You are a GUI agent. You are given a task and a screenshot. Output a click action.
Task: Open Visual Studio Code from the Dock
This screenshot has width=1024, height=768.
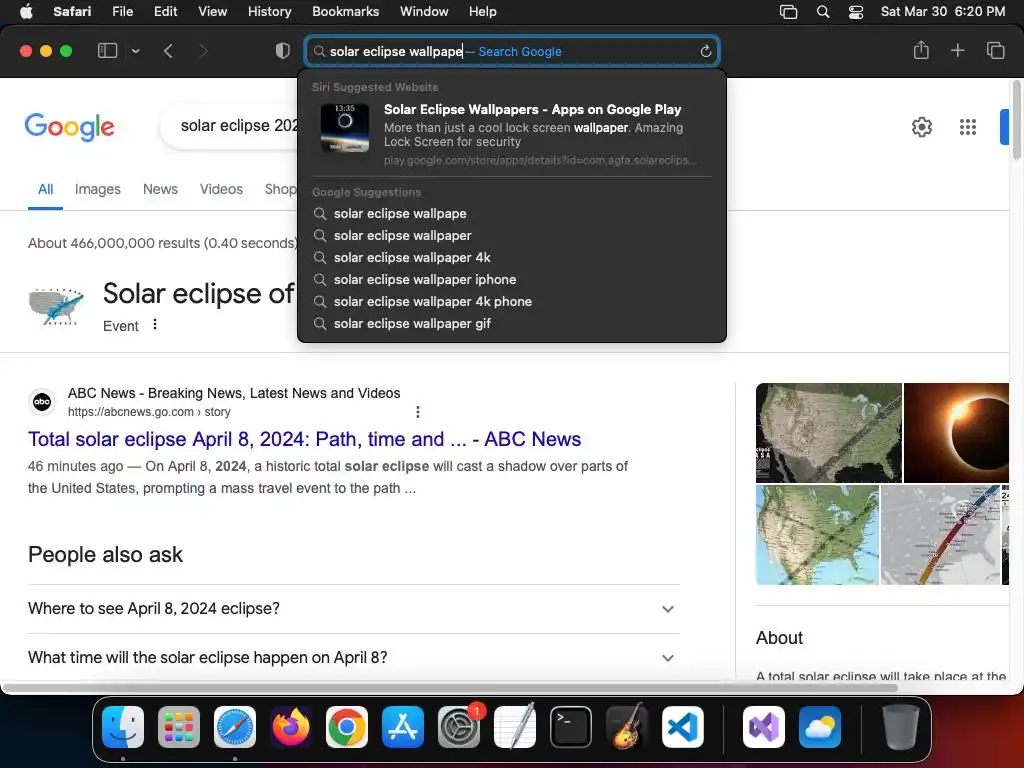coord(682,727)
